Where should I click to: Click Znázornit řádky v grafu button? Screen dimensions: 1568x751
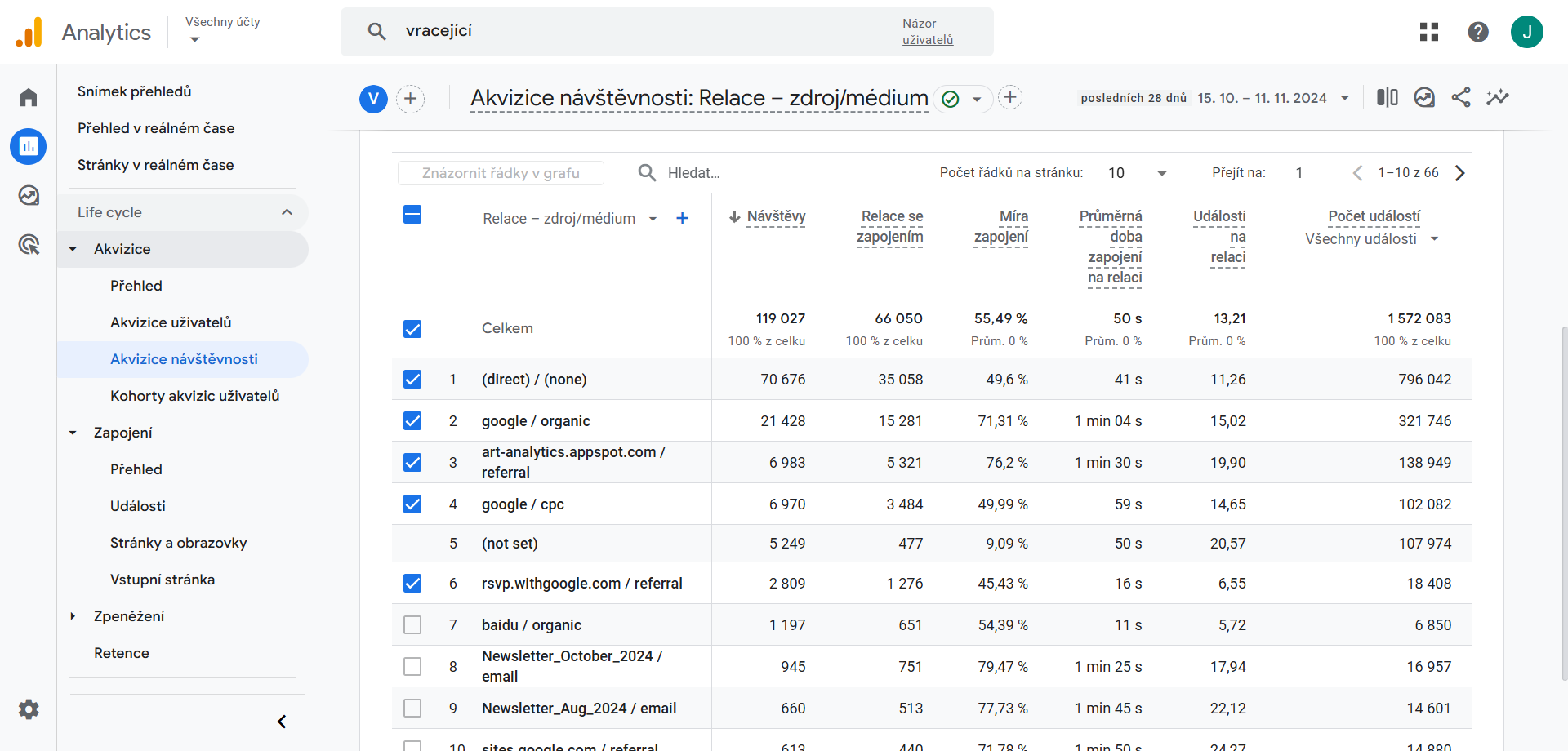coord(501,173)
